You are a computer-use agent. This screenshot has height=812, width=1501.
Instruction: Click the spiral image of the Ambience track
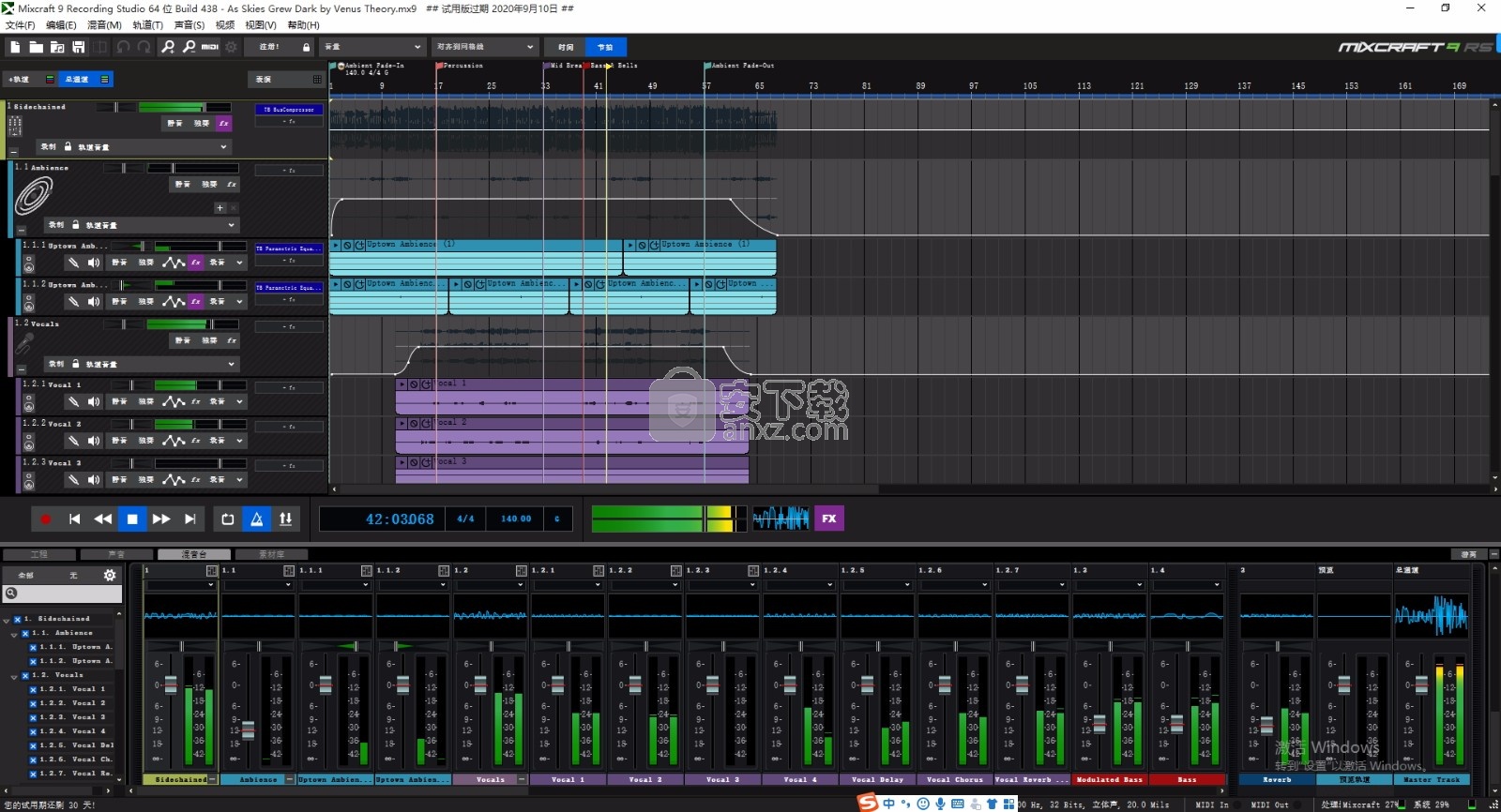tap(34, 196)
